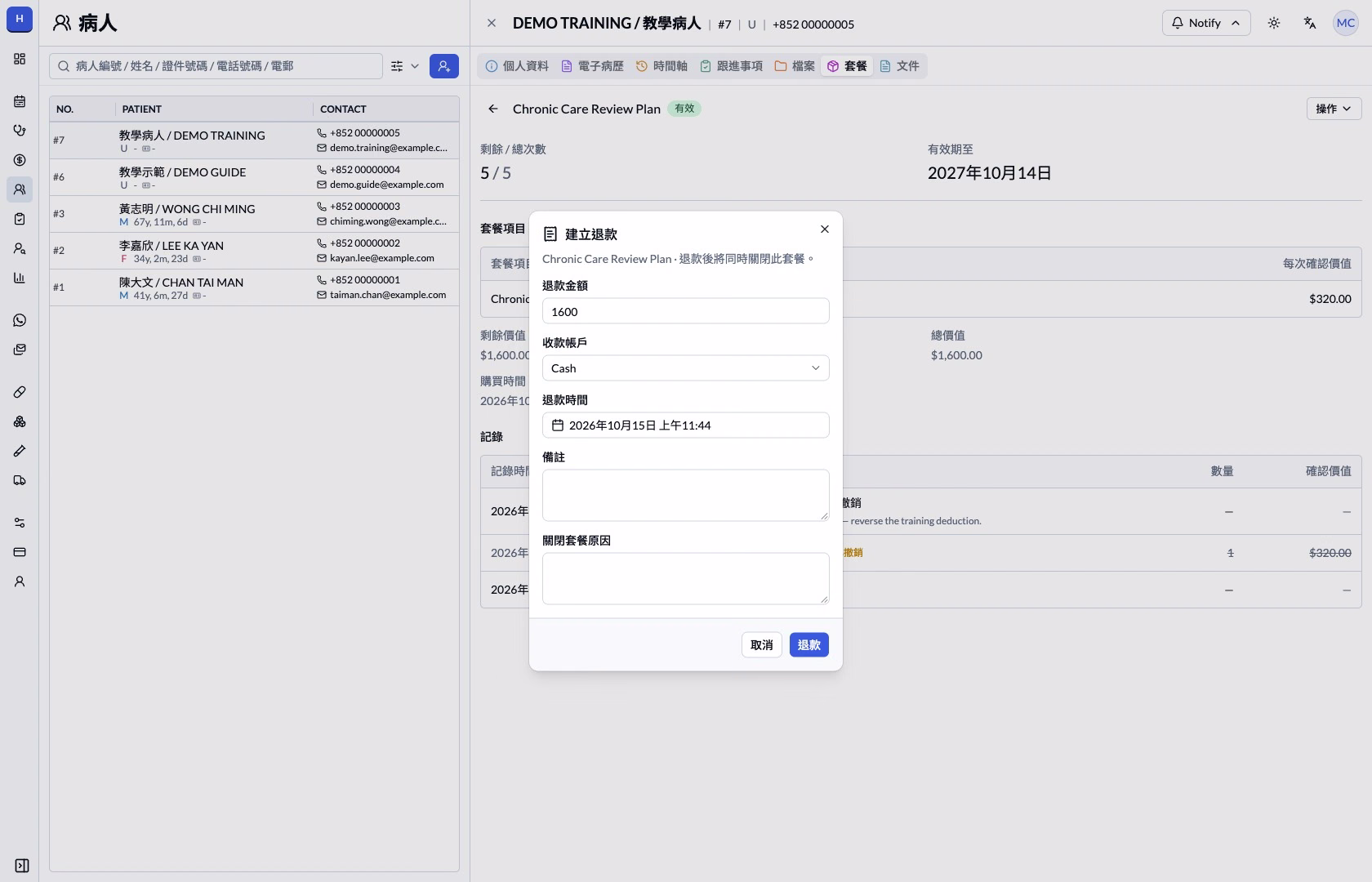1372x882 pixels.
Task: Switch theme with the sun icon
Action: pyautogui.click(x=1274, y=23)
